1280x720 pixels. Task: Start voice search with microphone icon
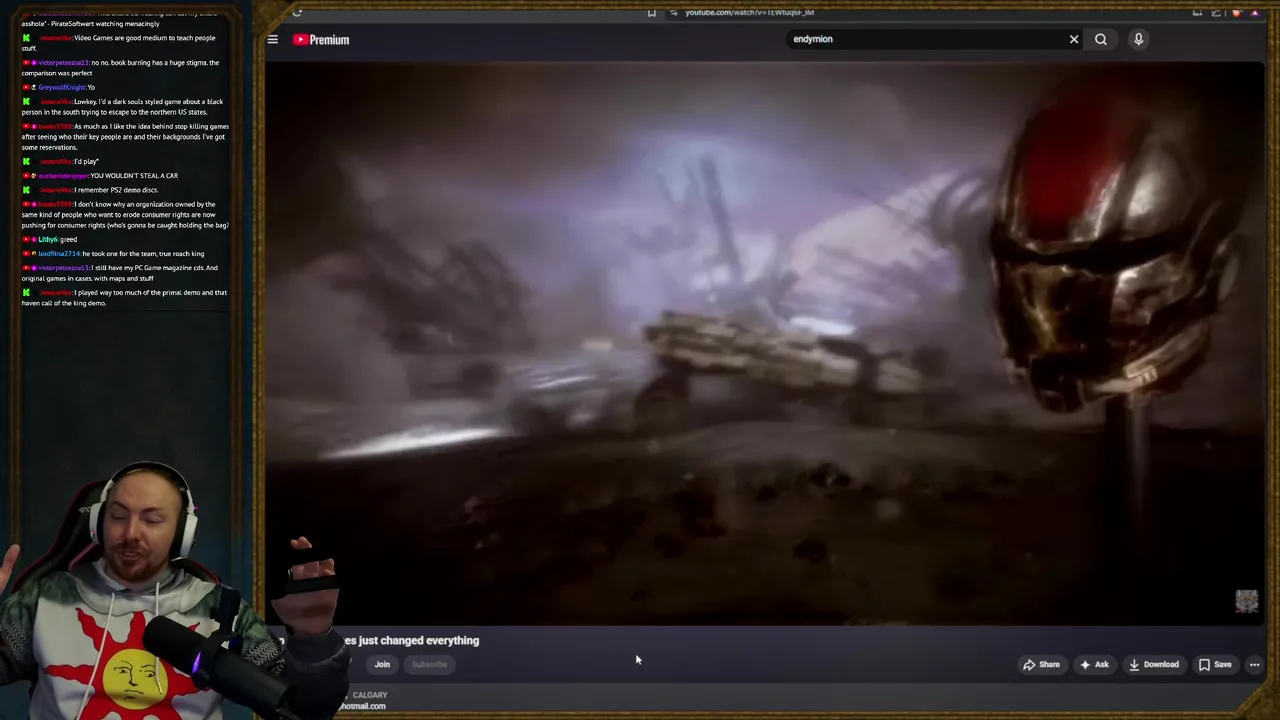click(1138, 39)
